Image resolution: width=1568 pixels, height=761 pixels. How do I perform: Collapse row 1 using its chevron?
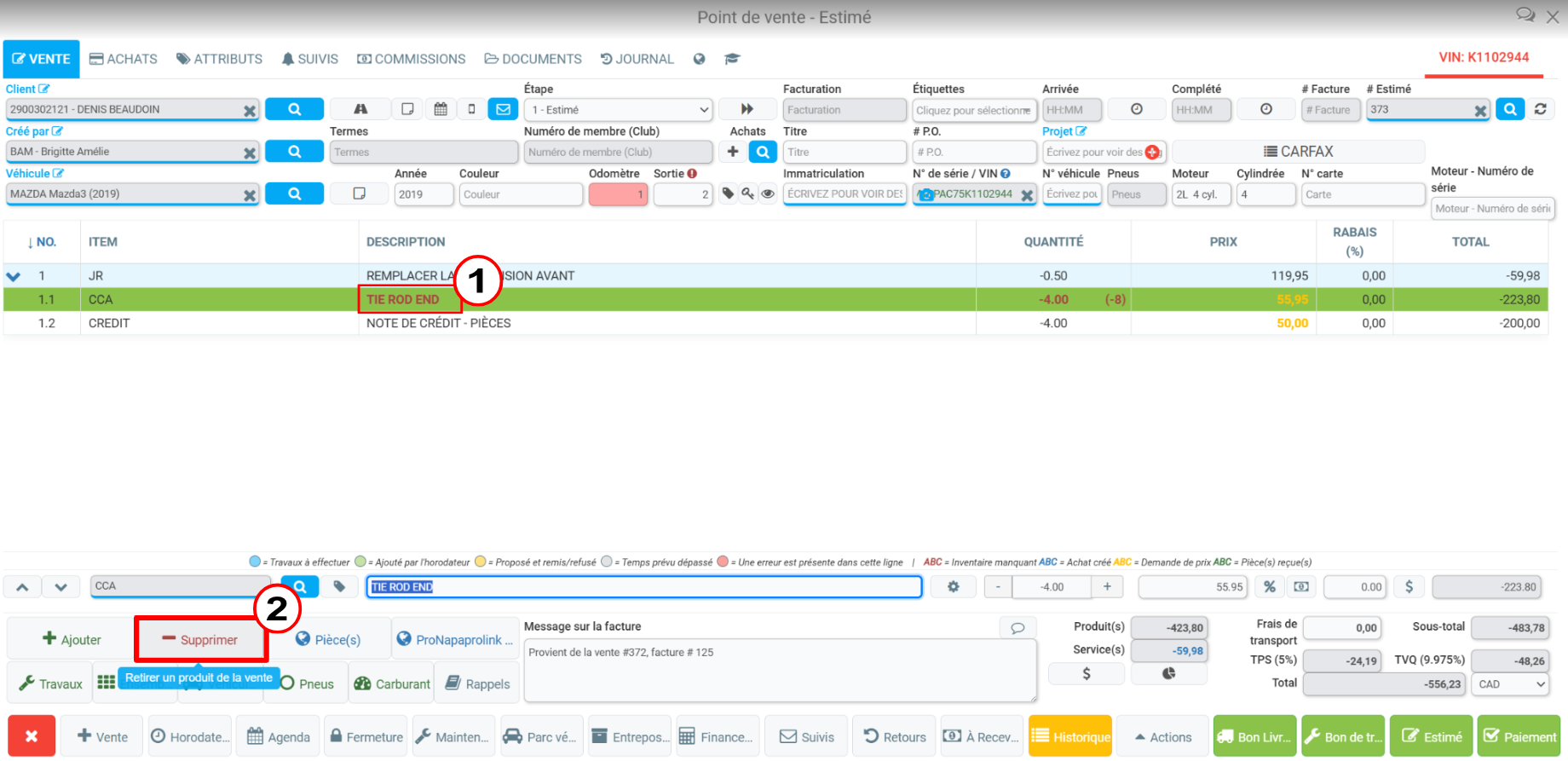pyautogui.click(x=14, y=276)
